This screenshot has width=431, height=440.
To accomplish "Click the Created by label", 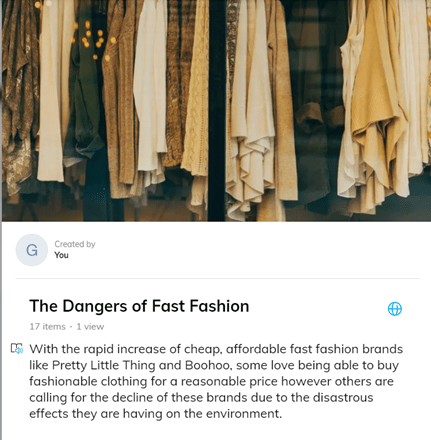I will [75, 244].
